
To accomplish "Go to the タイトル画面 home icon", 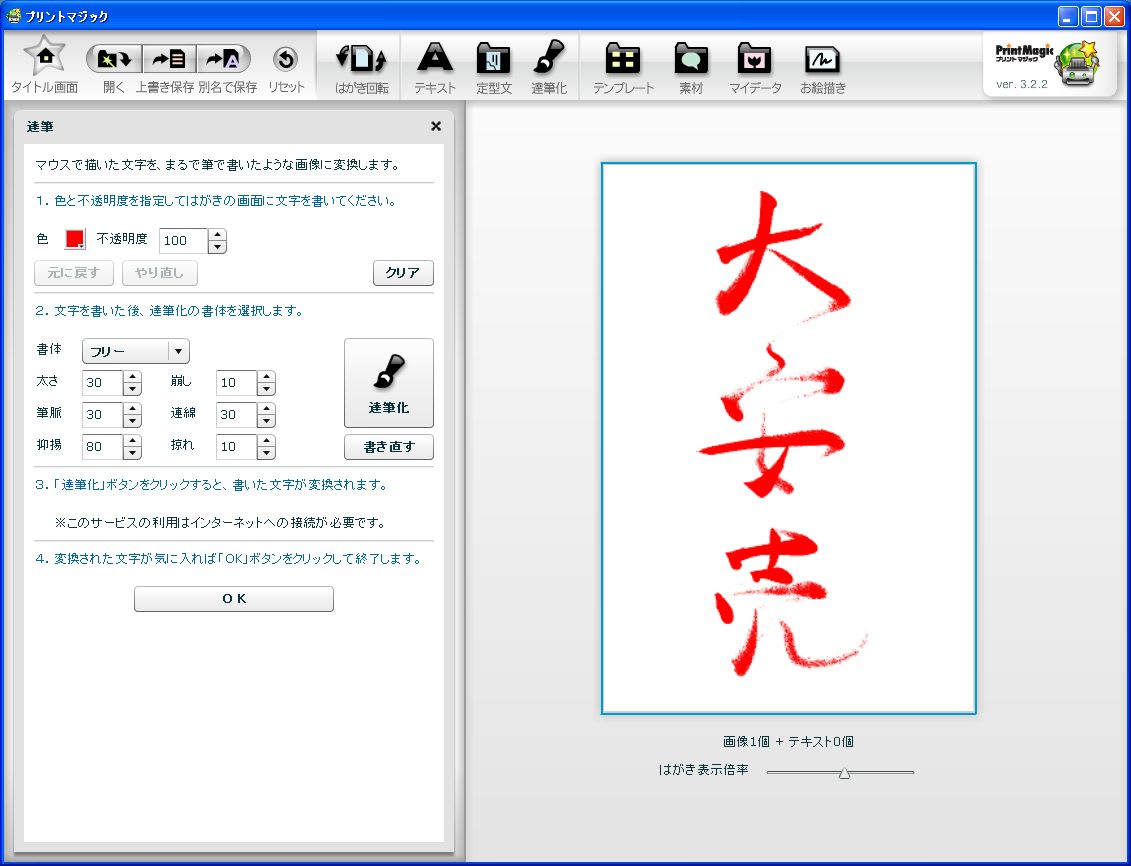I will [44, 58].
